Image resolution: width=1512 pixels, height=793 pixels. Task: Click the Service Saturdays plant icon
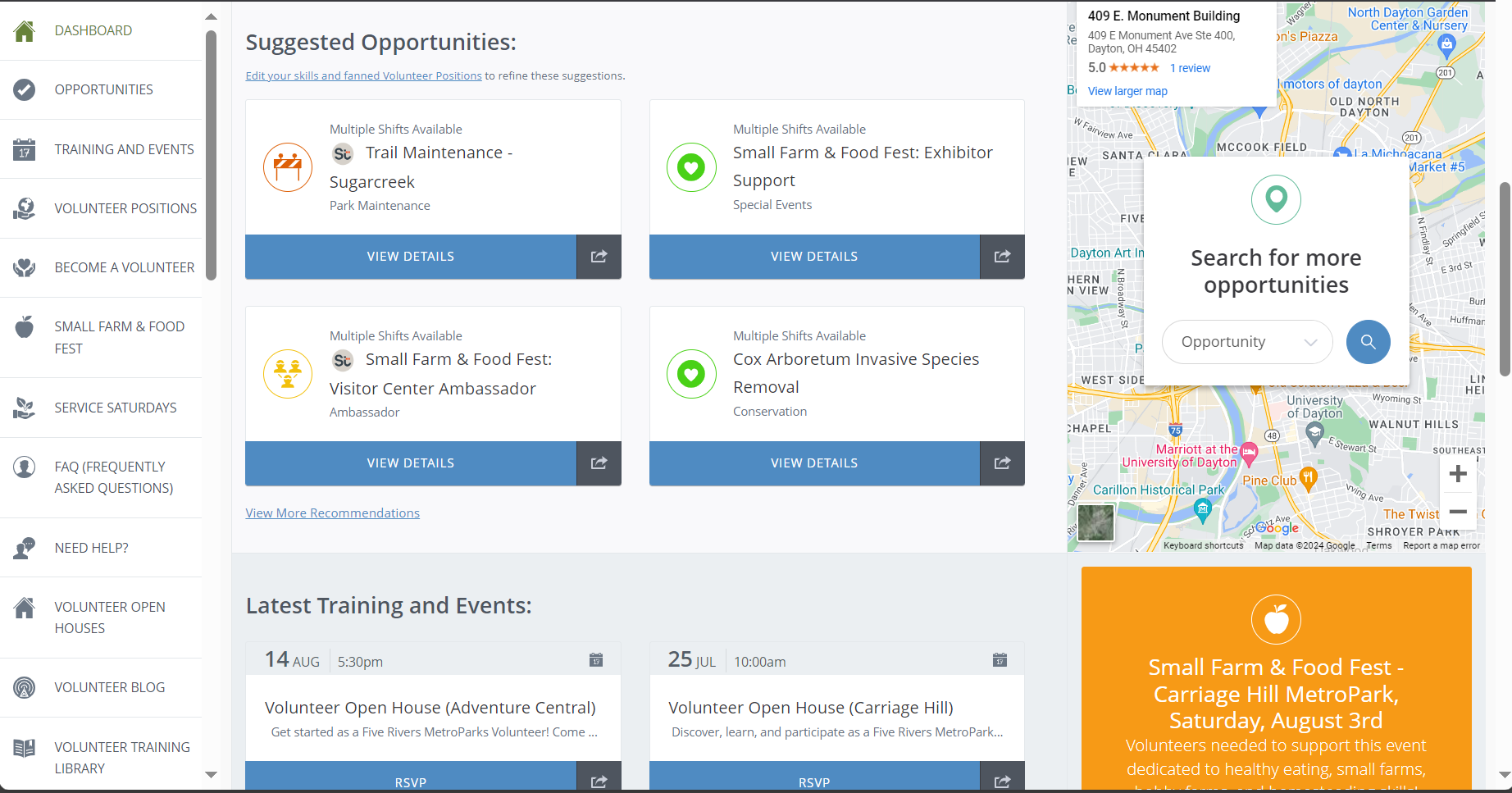[x=25, y=408]
